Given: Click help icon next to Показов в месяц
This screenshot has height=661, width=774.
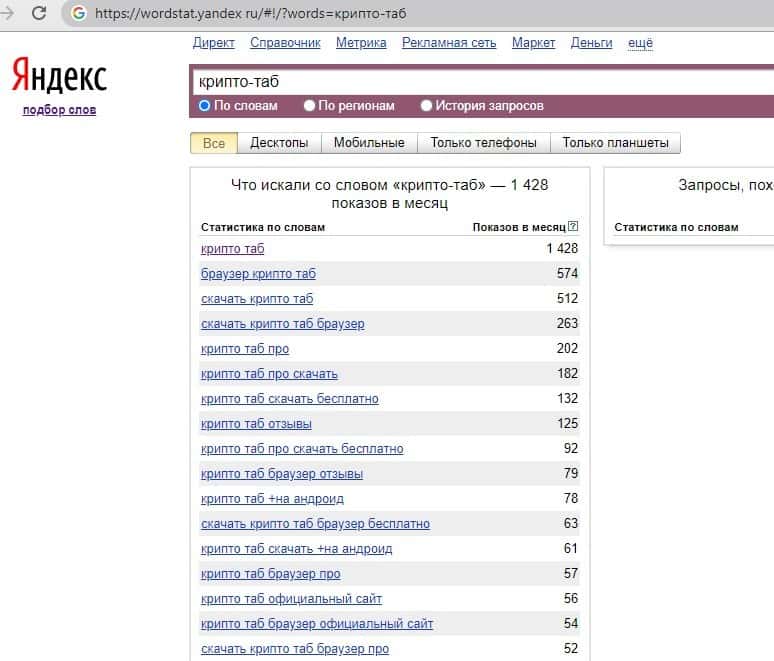Looking at the screenshot, I should (573, 227).
